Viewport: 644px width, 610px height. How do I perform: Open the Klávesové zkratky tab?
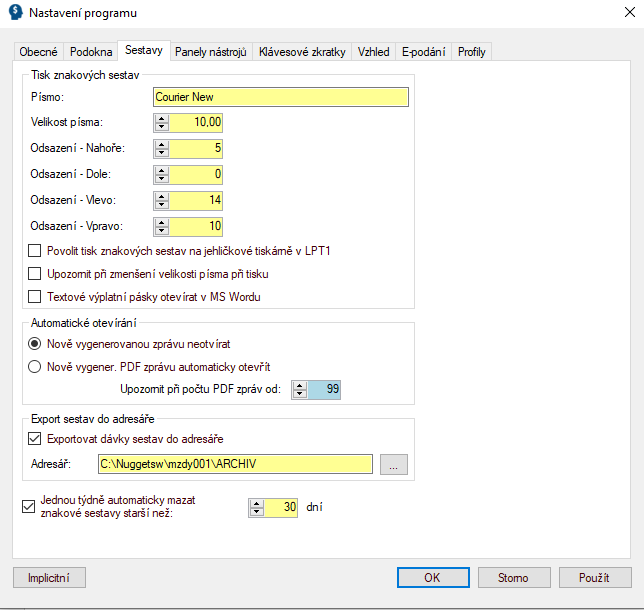click(302, 52)
